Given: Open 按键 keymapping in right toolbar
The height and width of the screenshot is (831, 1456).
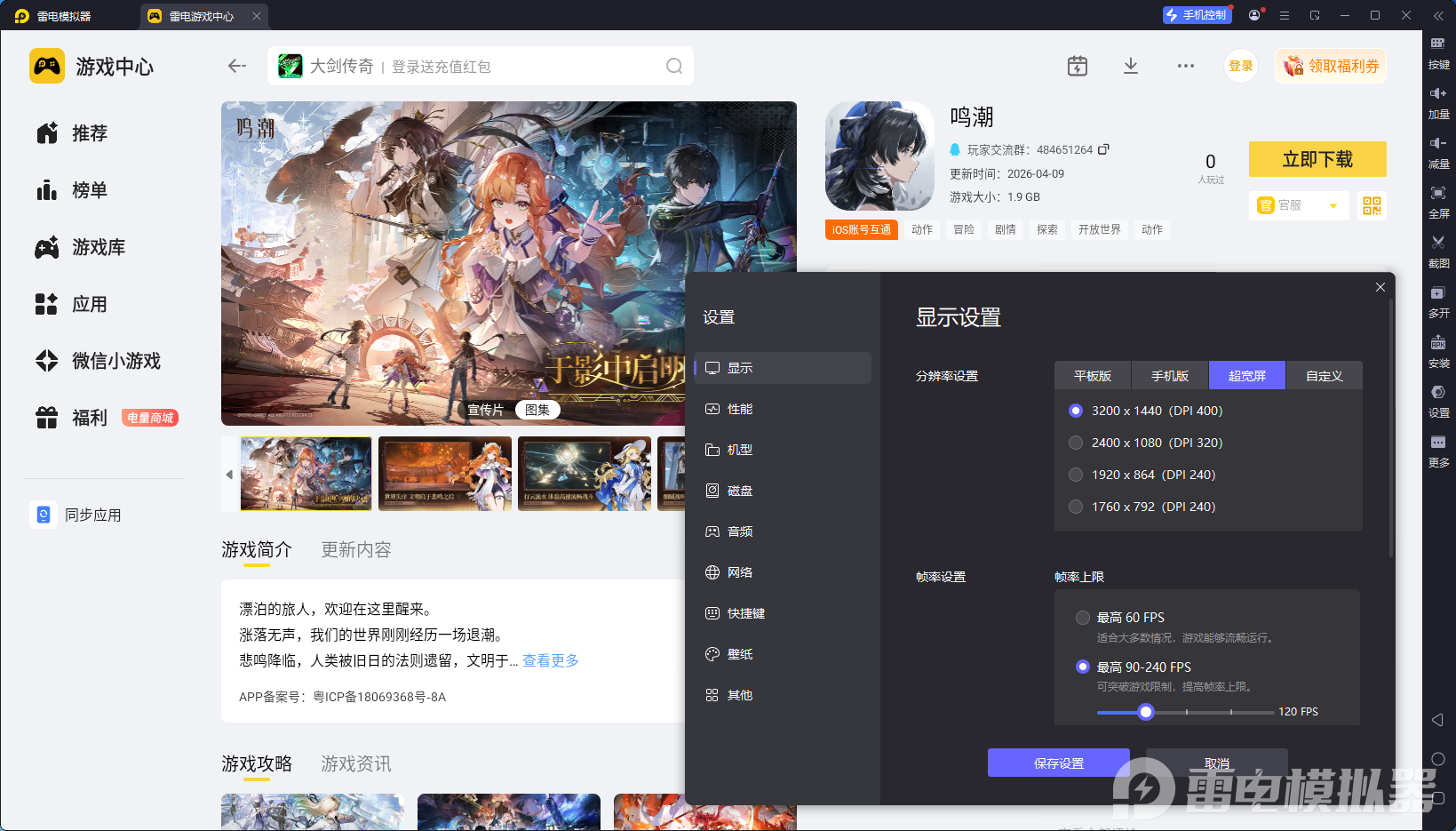Looking at the screenshot, I should pos(1438,53).
